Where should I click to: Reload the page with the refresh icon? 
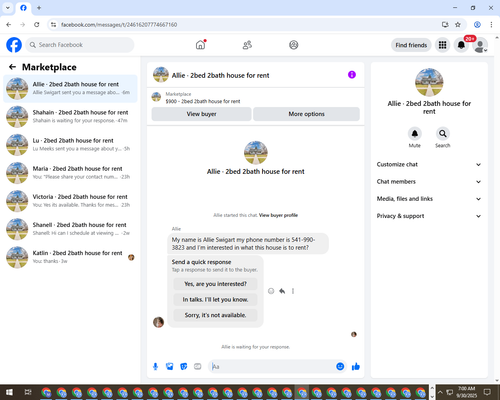point(37,25)
